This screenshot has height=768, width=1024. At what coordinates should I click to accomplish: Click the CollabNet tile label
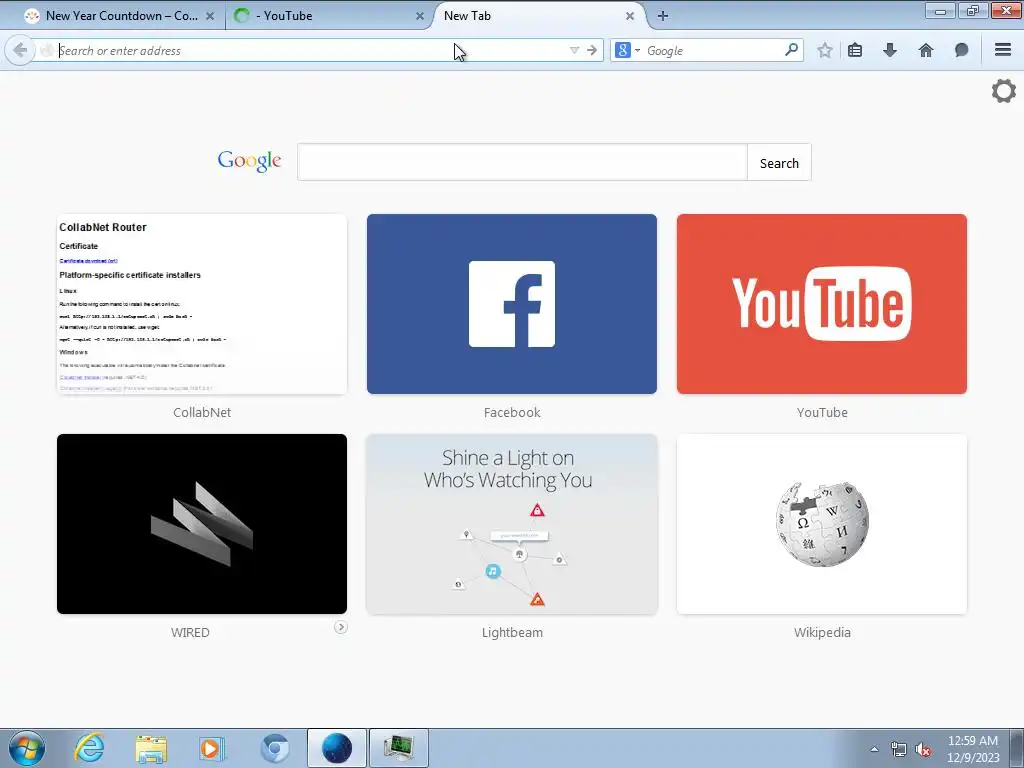[x=202, y=412]
